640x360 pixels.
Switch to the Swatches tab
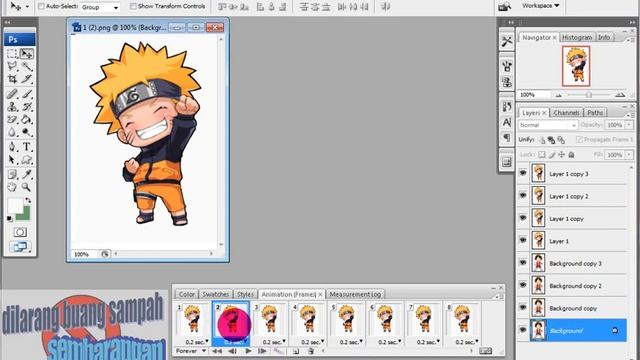tap(216, 294)
